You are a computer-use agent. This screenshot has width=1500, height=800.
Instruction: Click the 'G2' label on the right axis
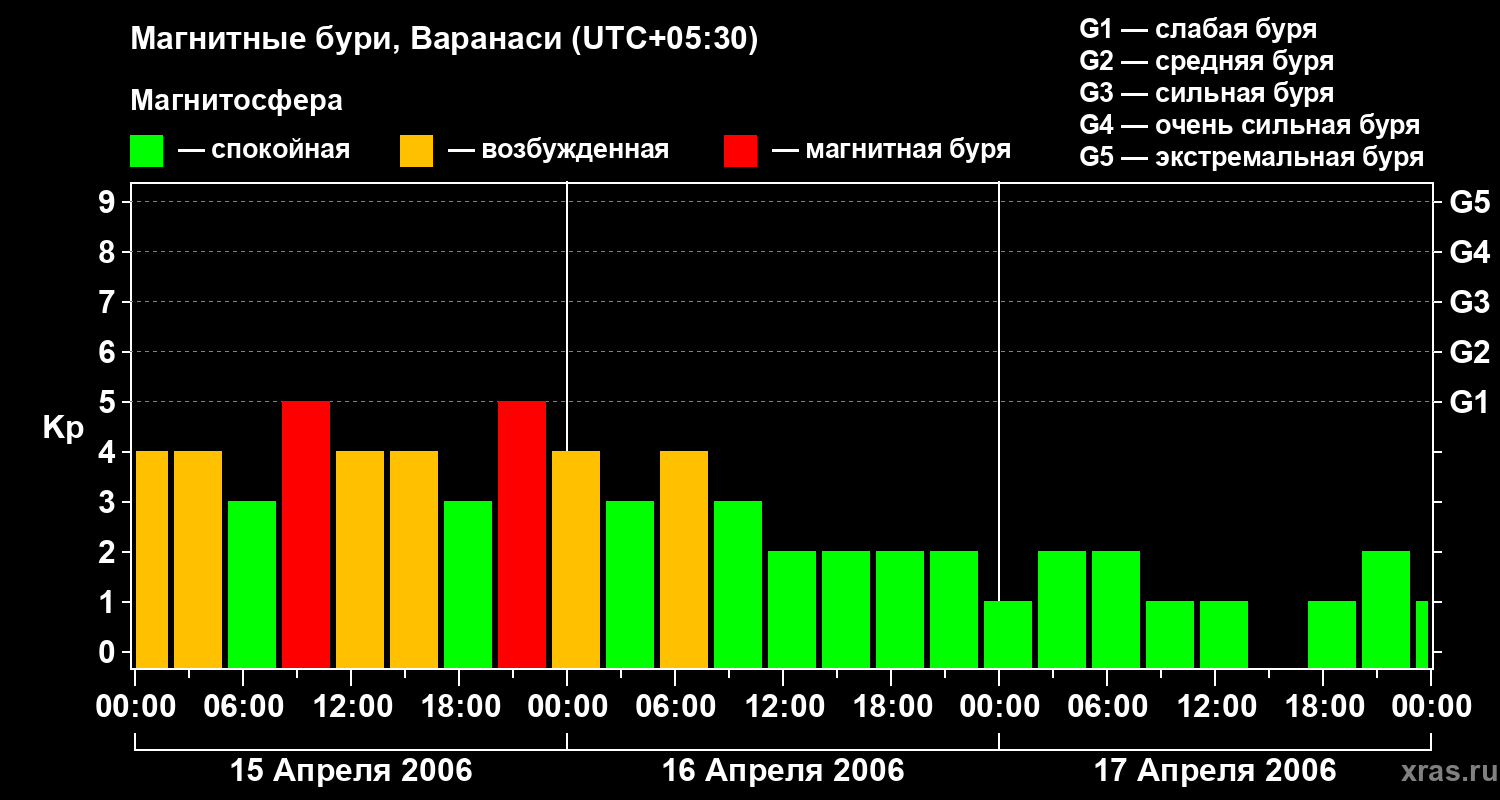click(1469, 352)
